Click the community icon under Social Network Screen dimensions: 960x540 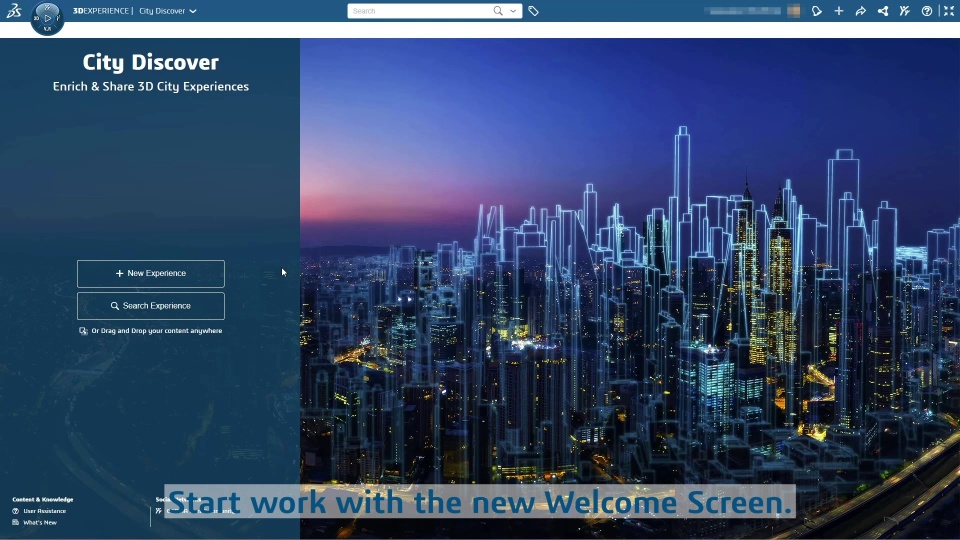coord(159,511)
